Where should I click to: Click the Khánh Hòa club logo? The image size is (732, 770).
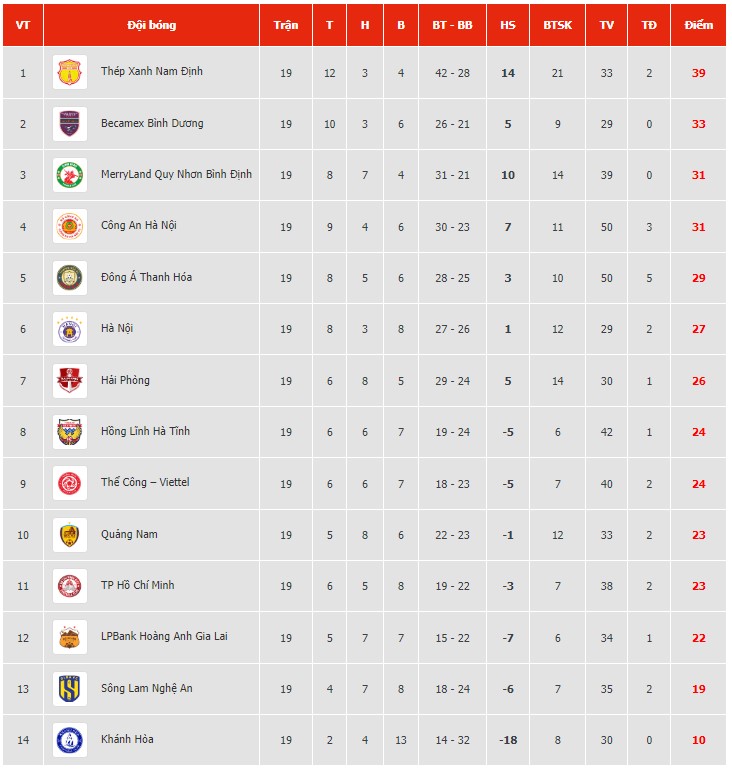pyautogui.click(x=70, y=740)
